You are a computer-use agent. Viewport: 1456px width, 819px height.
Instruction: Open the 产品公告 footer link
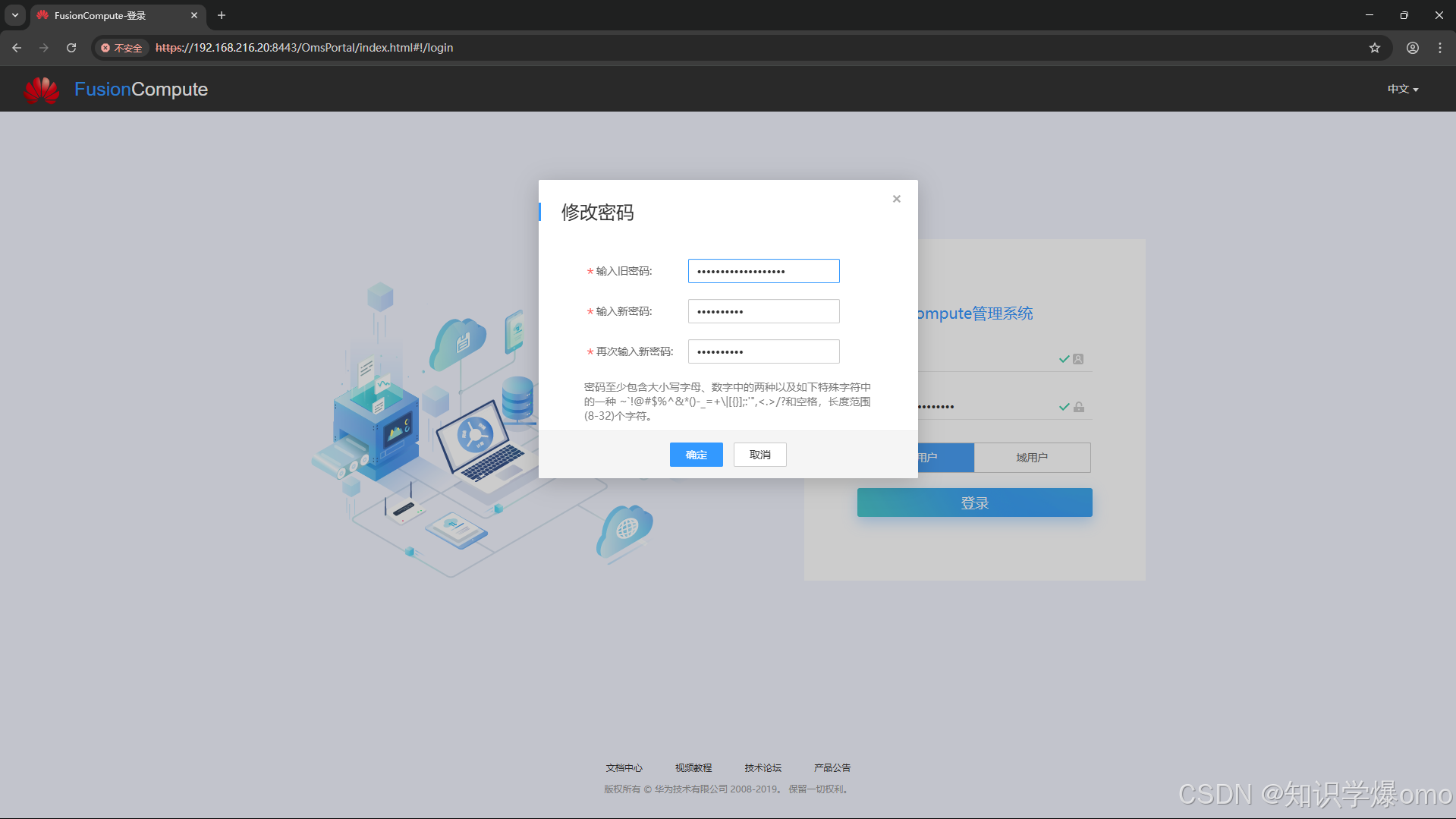click(832, 768)
